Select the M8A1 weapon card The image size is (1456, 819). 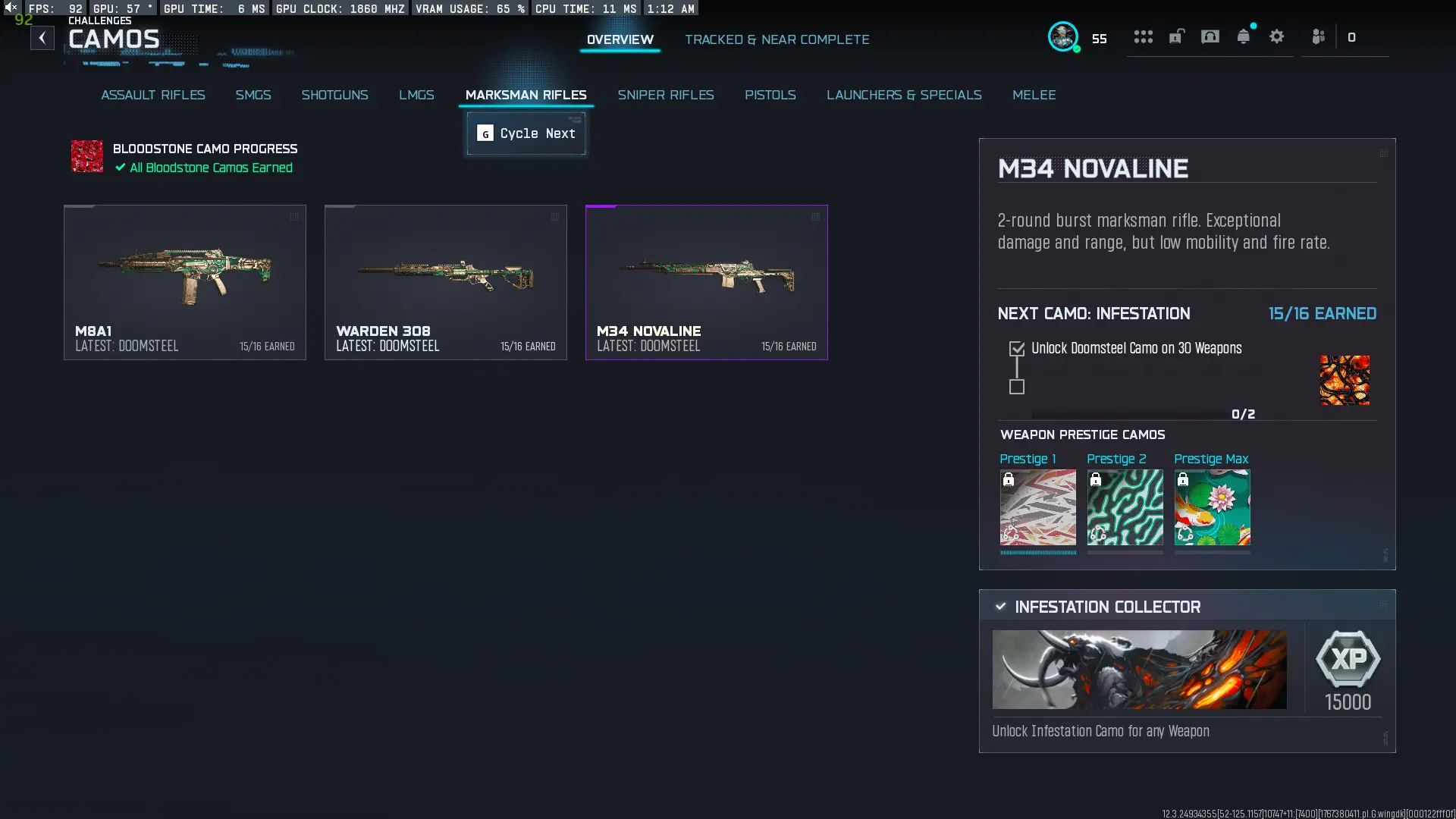tap(184, 281)
